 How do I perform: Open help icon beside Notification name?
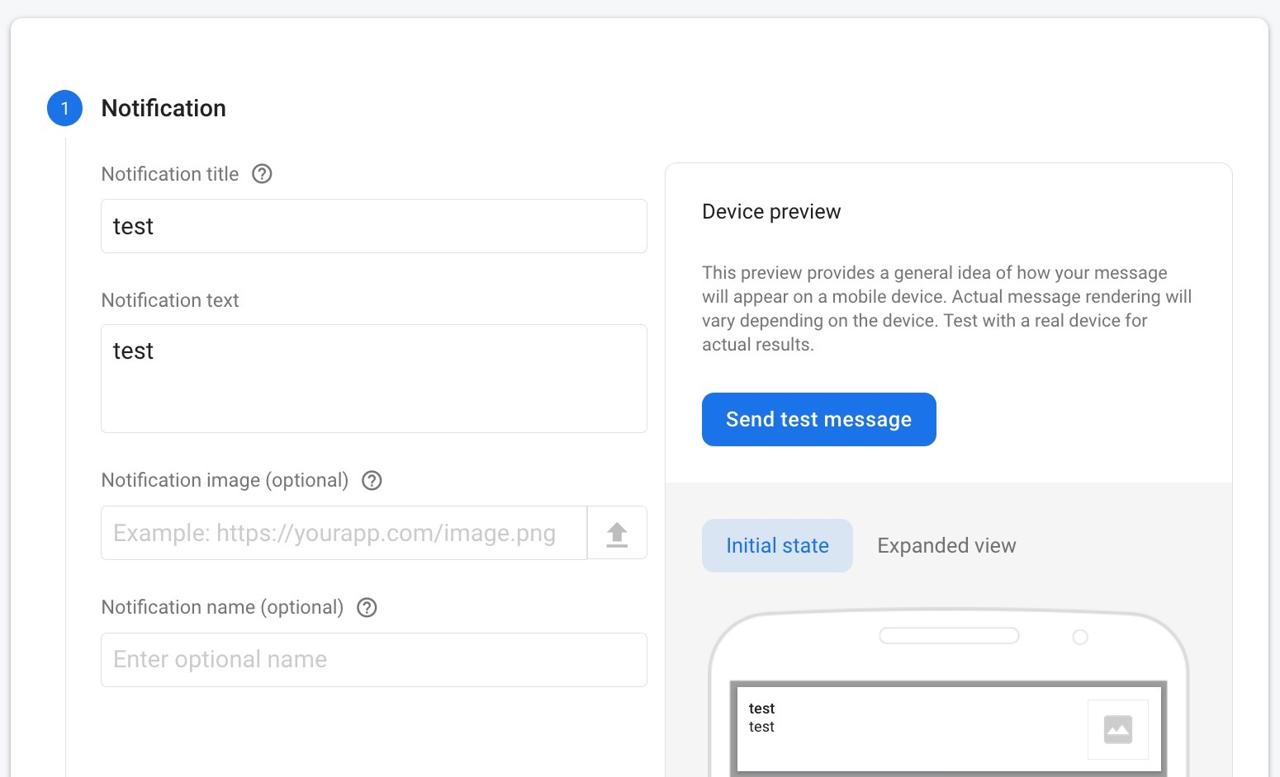tap(367, 607)
